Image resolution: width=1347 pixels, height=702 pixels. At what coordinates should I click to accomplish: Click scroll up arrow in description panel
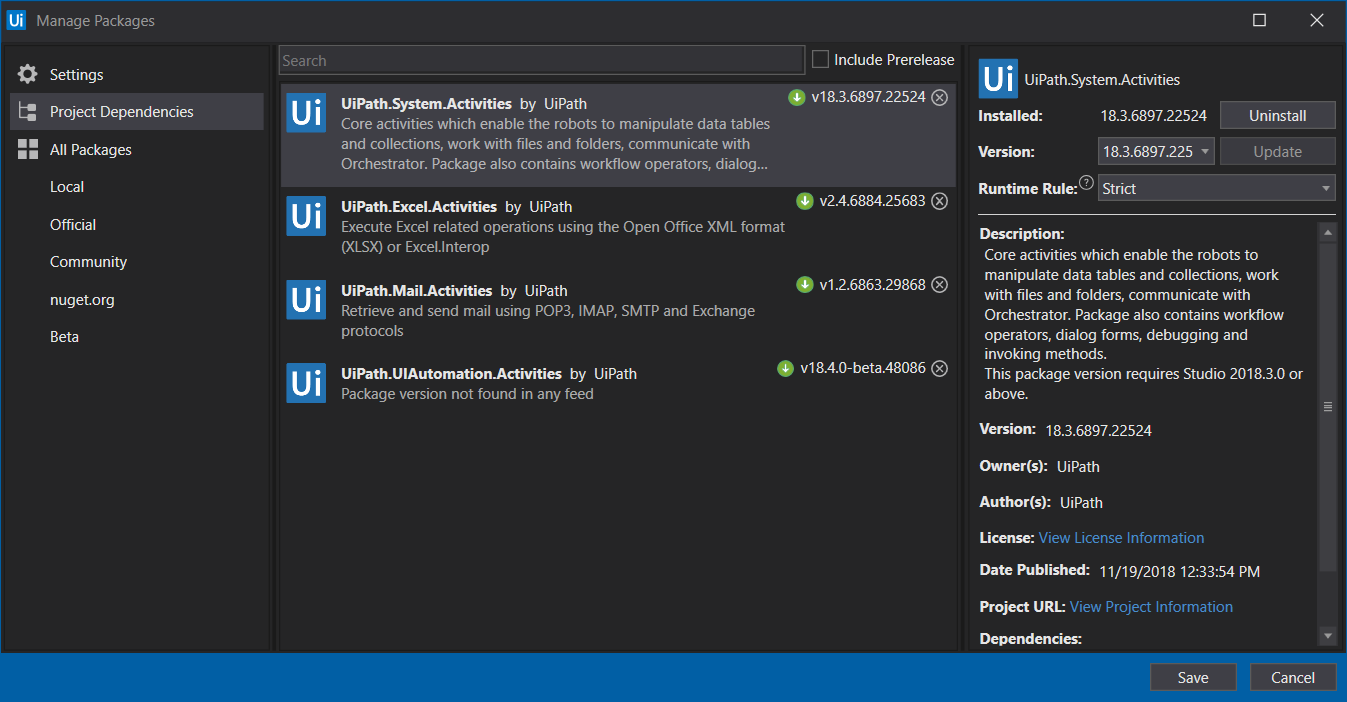pos(1328,233)
